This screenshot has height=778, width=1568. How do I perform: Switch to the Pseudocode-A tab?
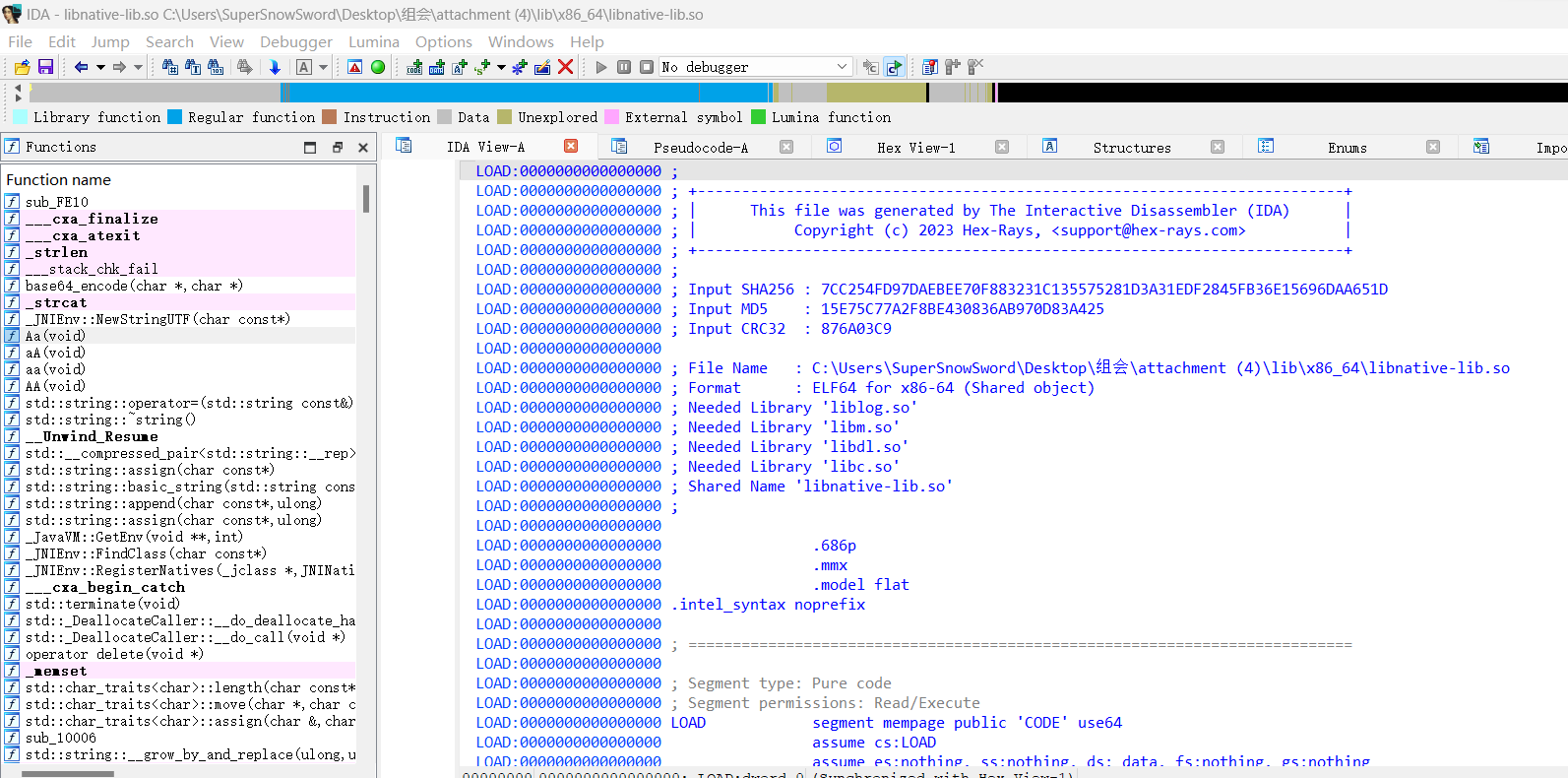[x=701, y=148]
